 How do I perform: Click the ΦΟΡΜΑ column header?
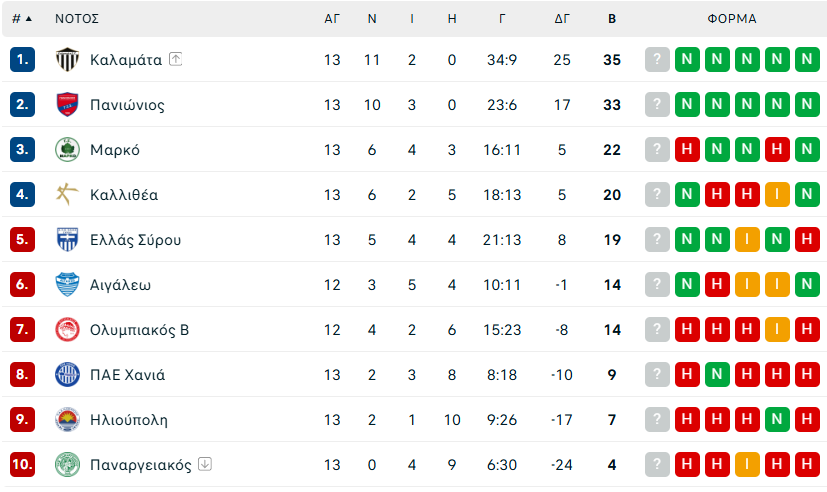click(x=732, y=18)
